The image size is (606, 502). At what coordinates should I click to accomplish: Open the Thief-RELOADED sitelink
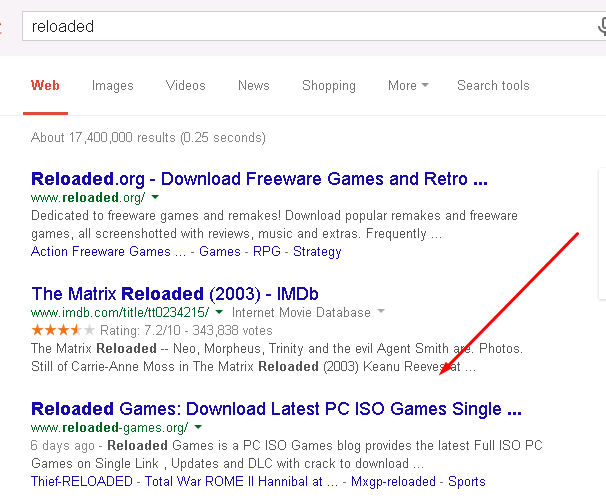click(x=82, y=482)
